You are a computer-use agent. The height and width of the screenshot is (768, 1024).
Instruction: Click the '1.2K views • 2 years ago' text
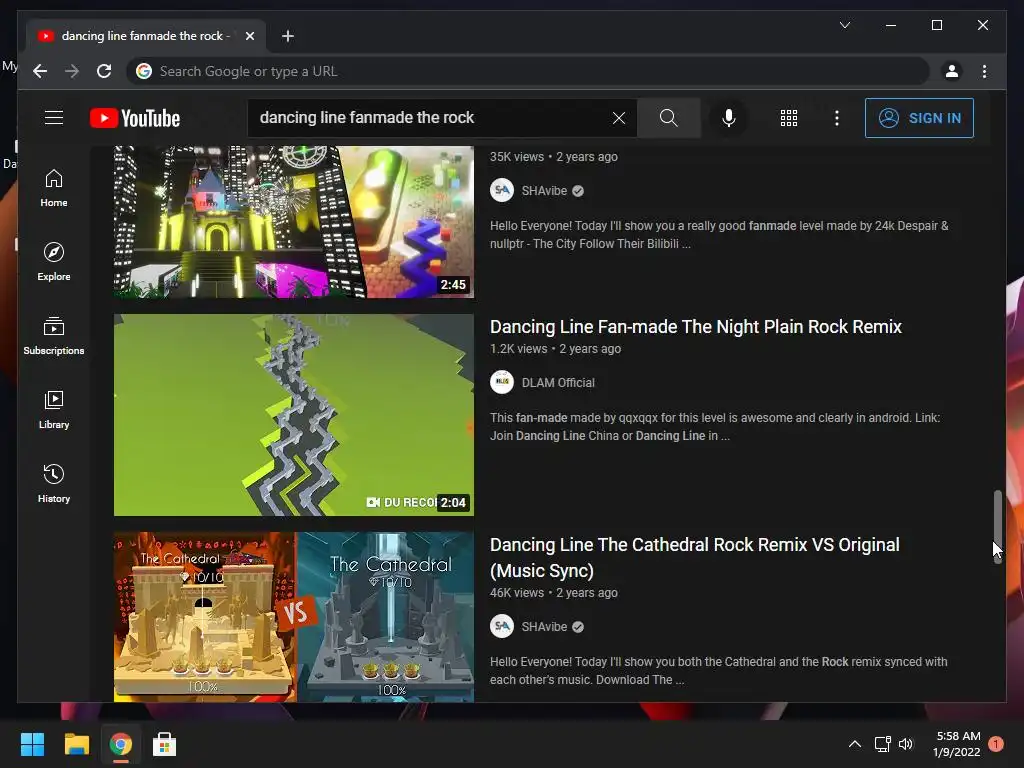pos(555,349)
